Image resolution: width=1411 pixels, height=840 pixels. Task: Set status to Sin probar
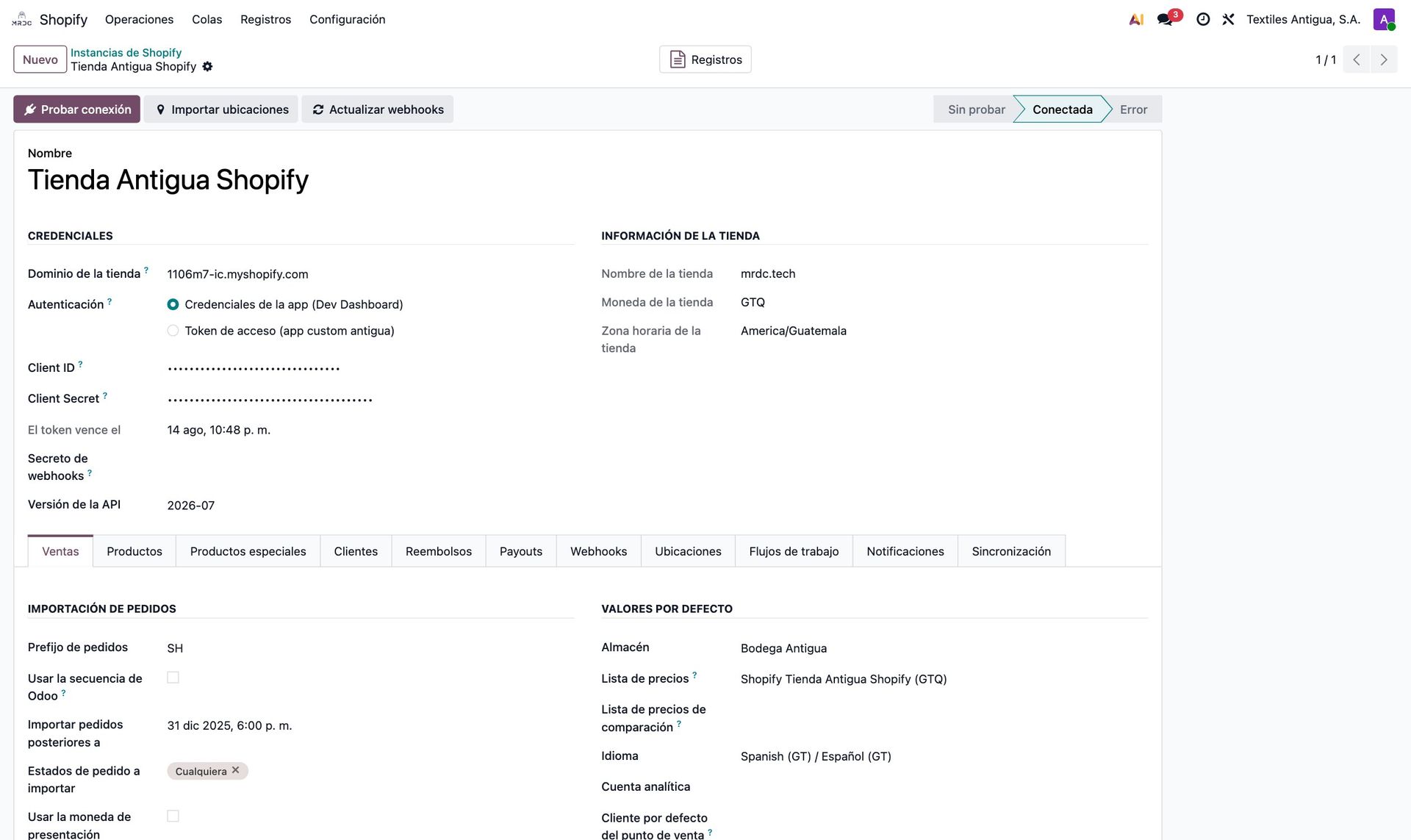point(976,110)
